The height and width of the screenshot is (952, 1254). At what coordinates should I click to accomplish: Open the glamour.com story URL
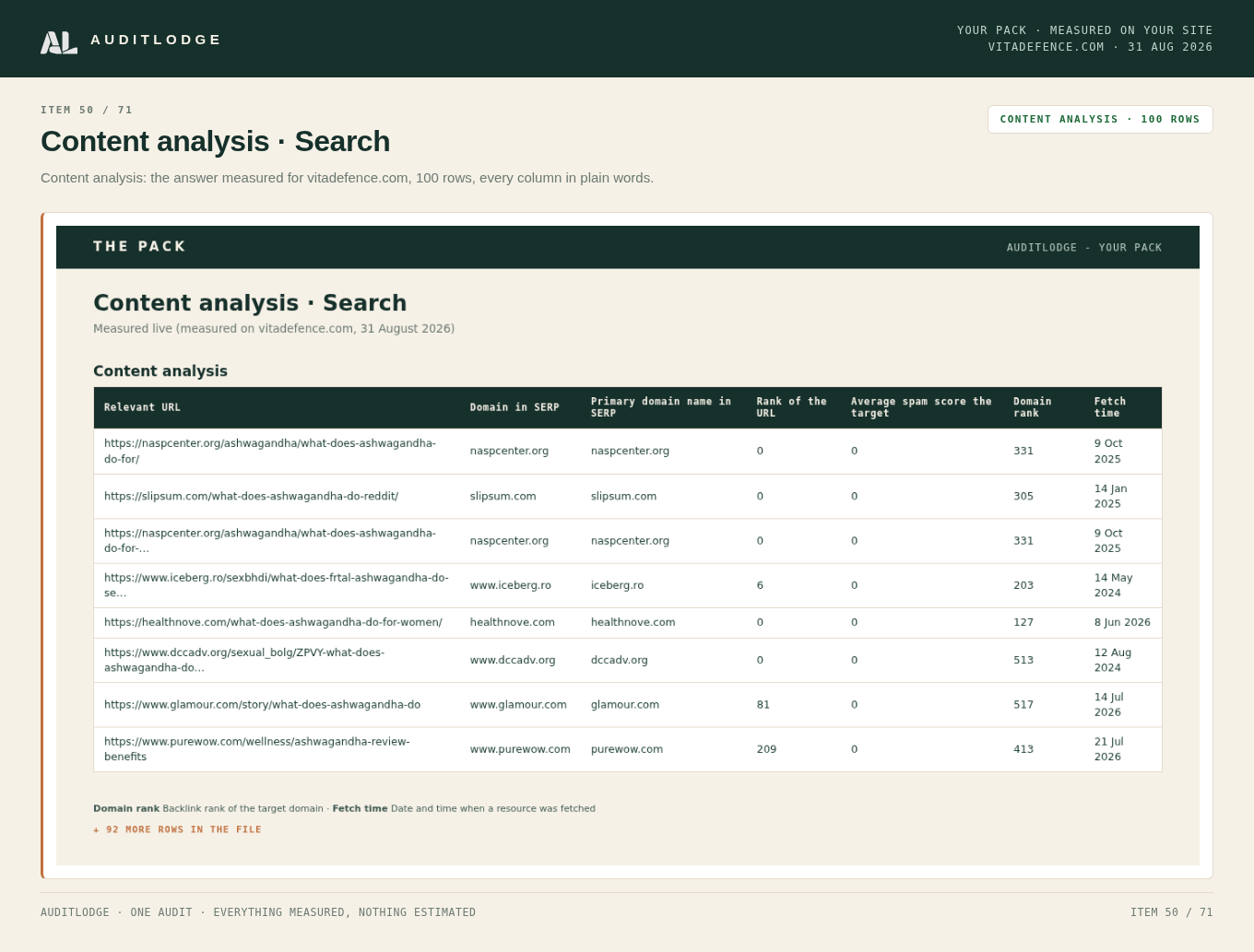tap(262, 705)
